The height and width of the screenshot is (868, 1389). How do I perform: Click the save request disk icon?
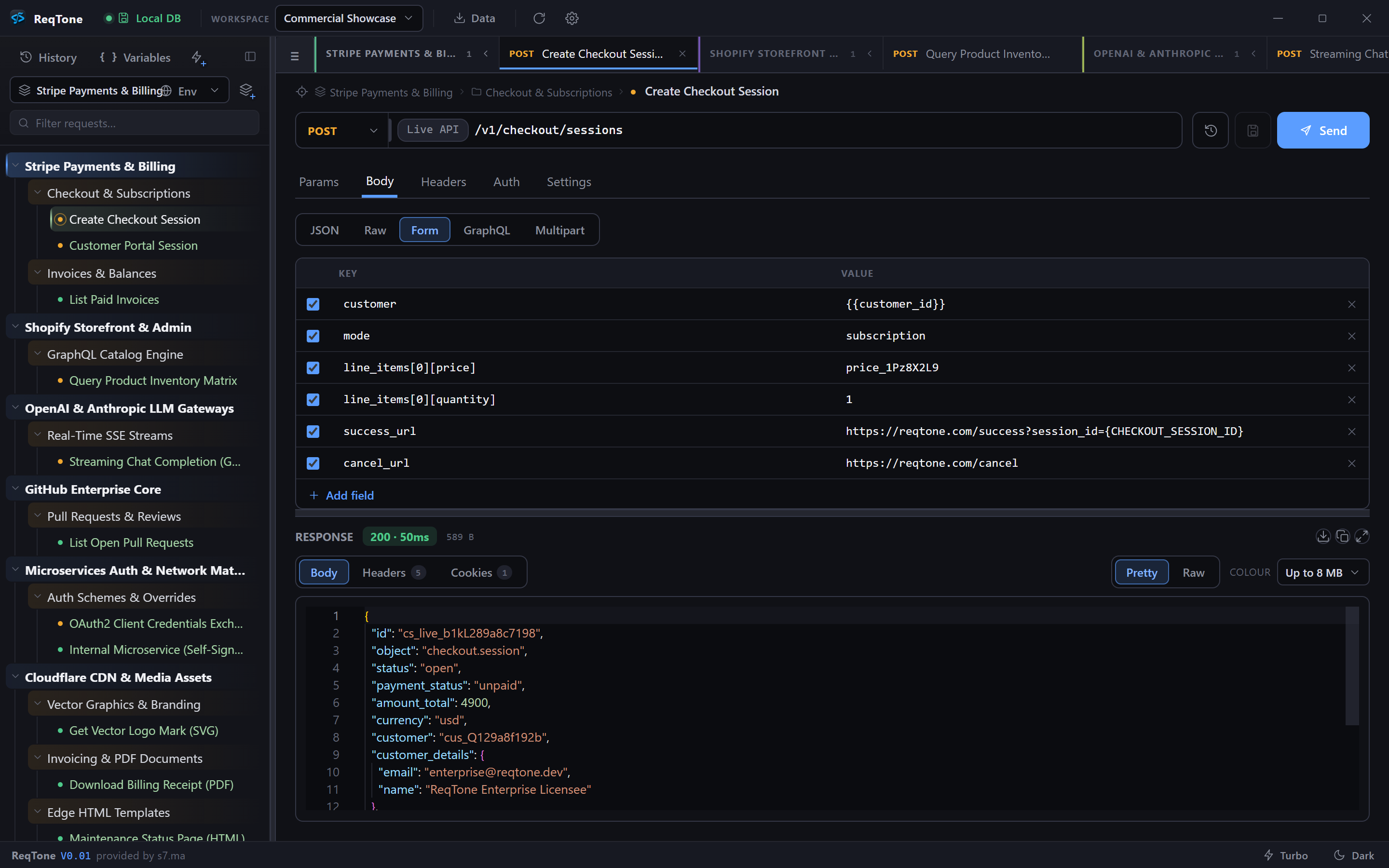1253,130
